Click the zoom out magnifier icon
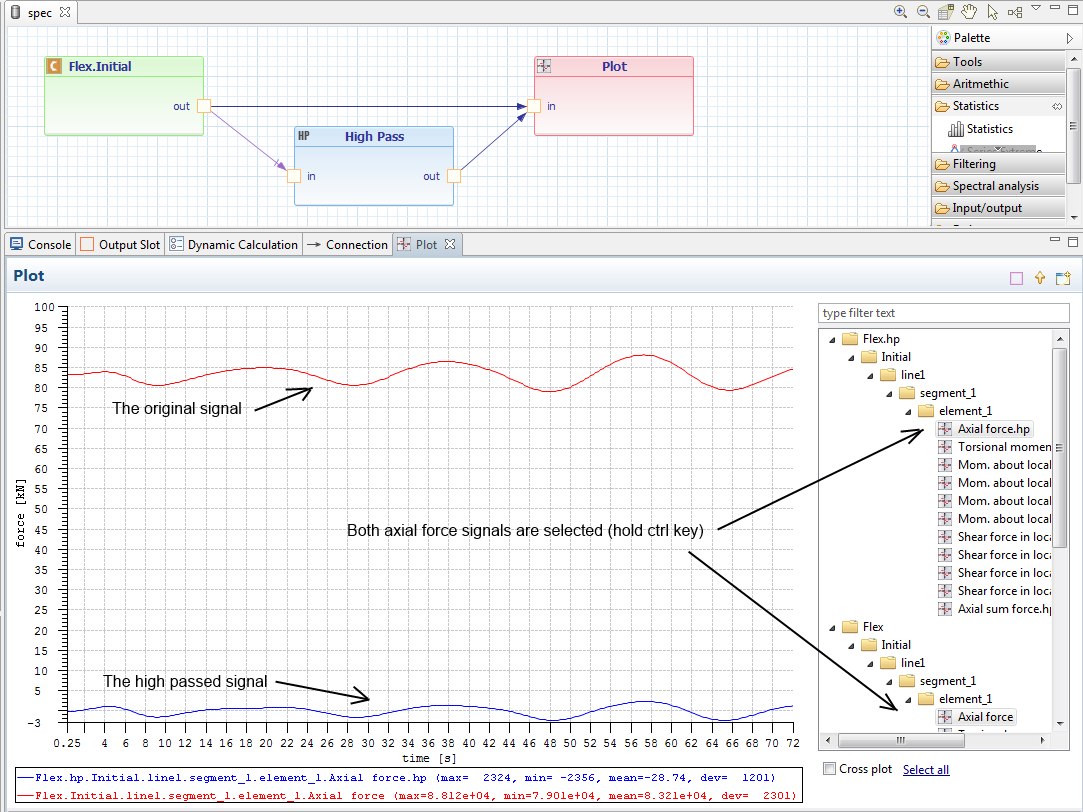The width and height of the screenshot is (1083, 812). (x=923, y=12)
